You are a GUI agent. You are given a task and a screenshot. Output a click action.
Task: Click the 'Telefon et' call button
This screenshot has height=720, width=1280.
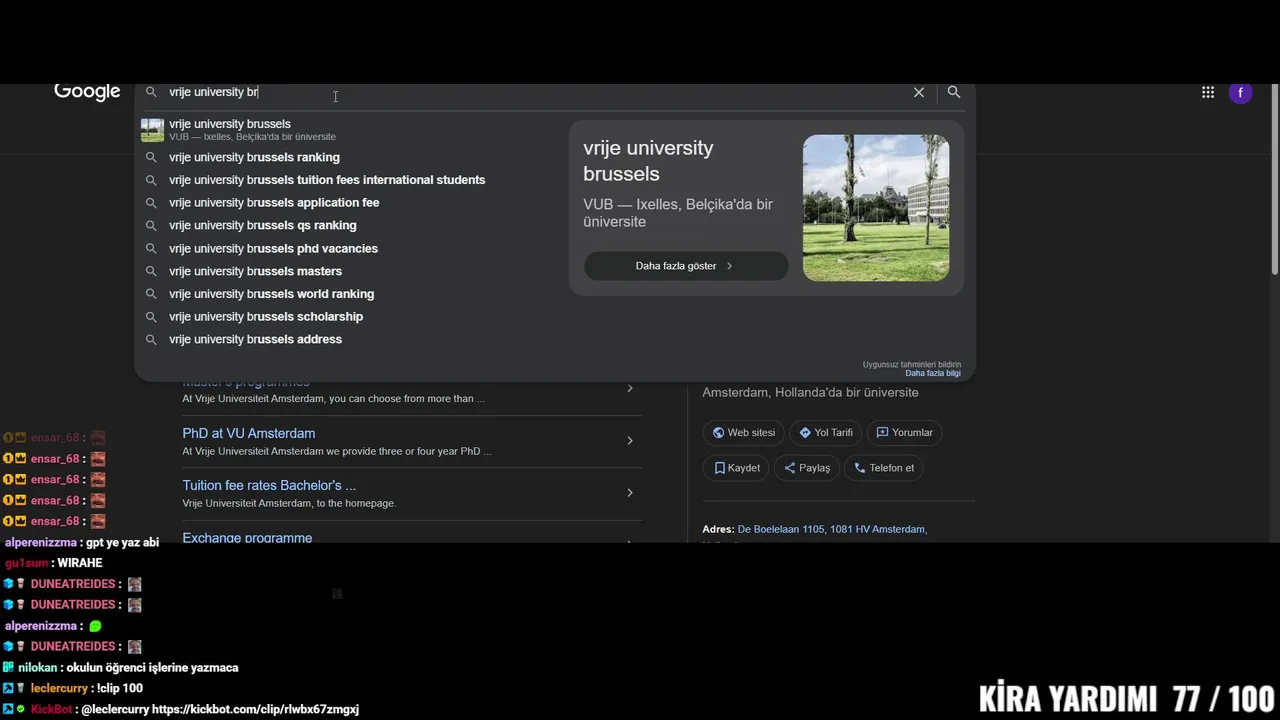coord(884,468)
